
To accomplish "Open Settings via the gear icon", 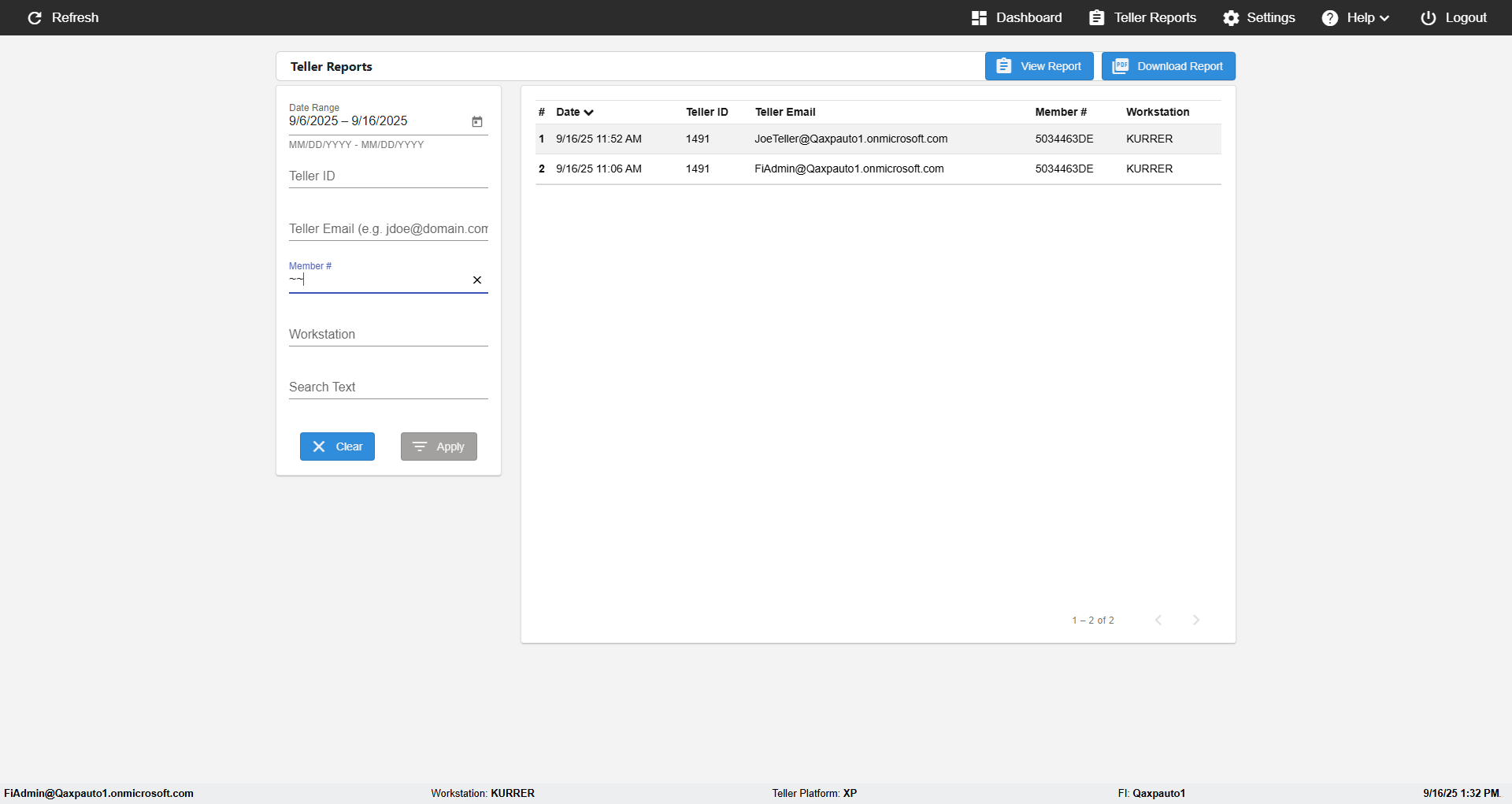I will point(1231,18).
